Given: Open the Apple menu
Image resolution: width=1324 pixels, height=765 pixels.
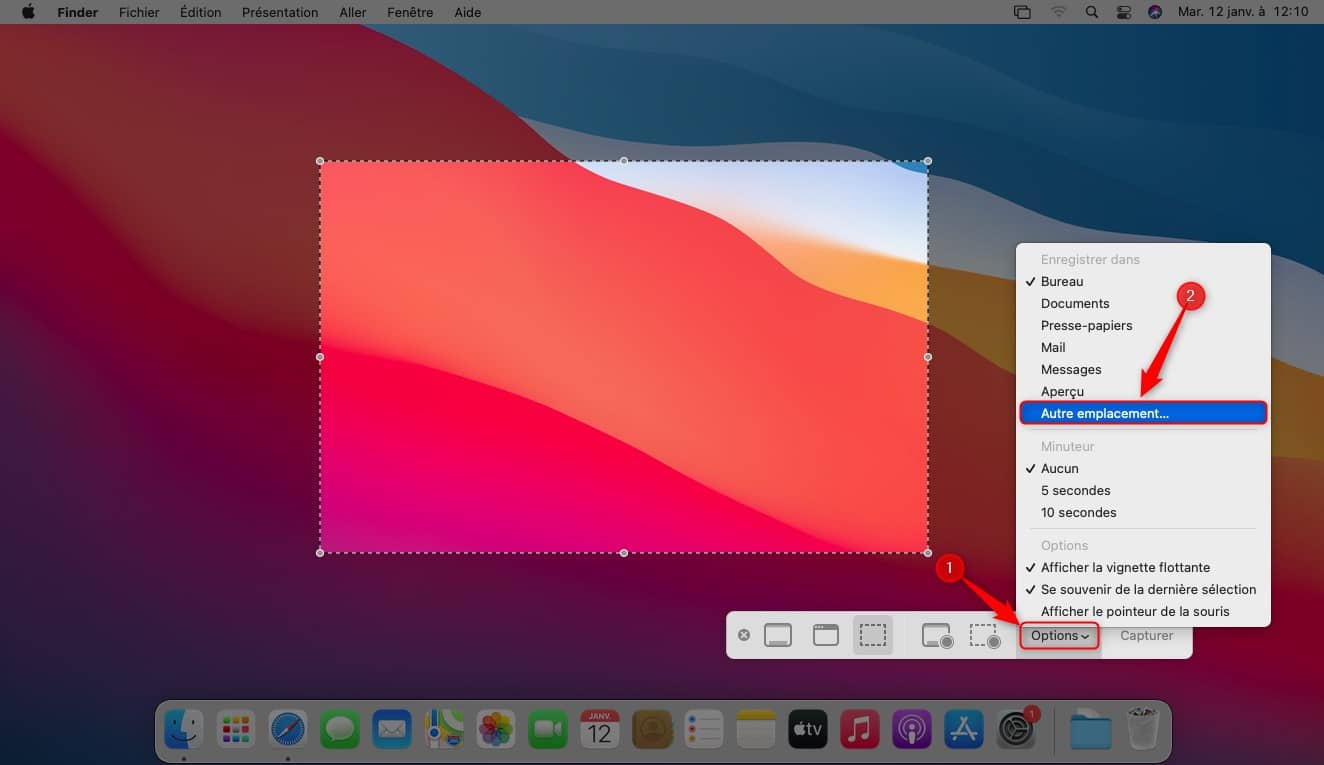Looking at the screenshot, I should click(x=28, y=12).
